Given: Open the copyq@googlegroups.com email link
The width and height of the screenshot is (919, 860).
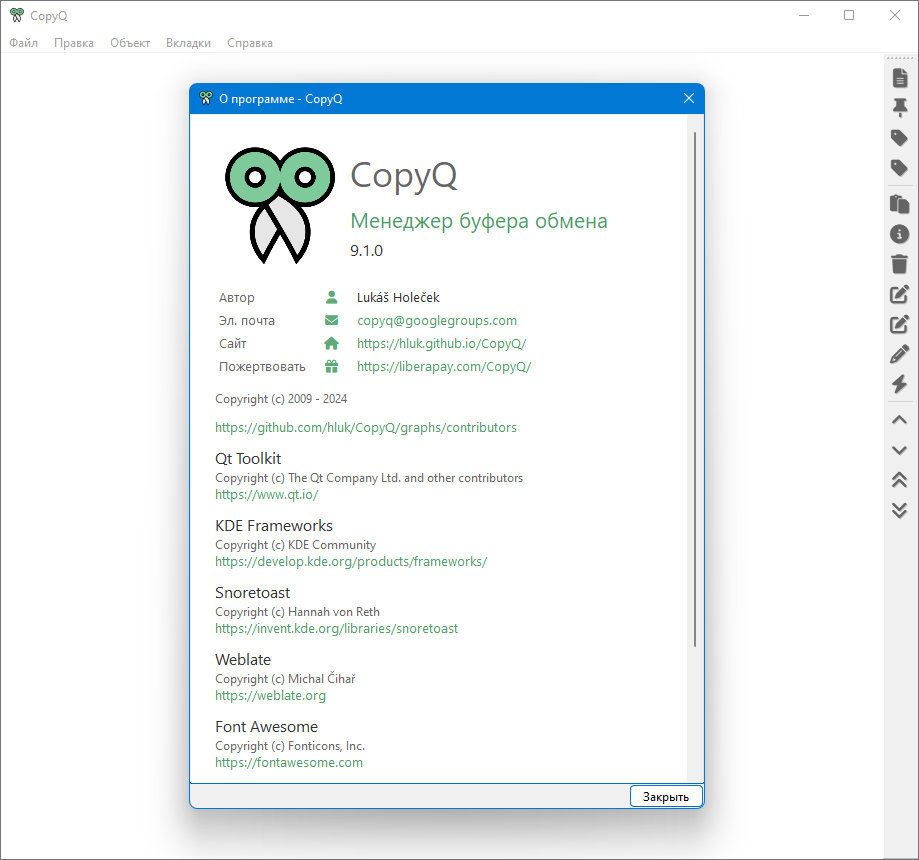Looking at the screenshot, I should 437,321.
